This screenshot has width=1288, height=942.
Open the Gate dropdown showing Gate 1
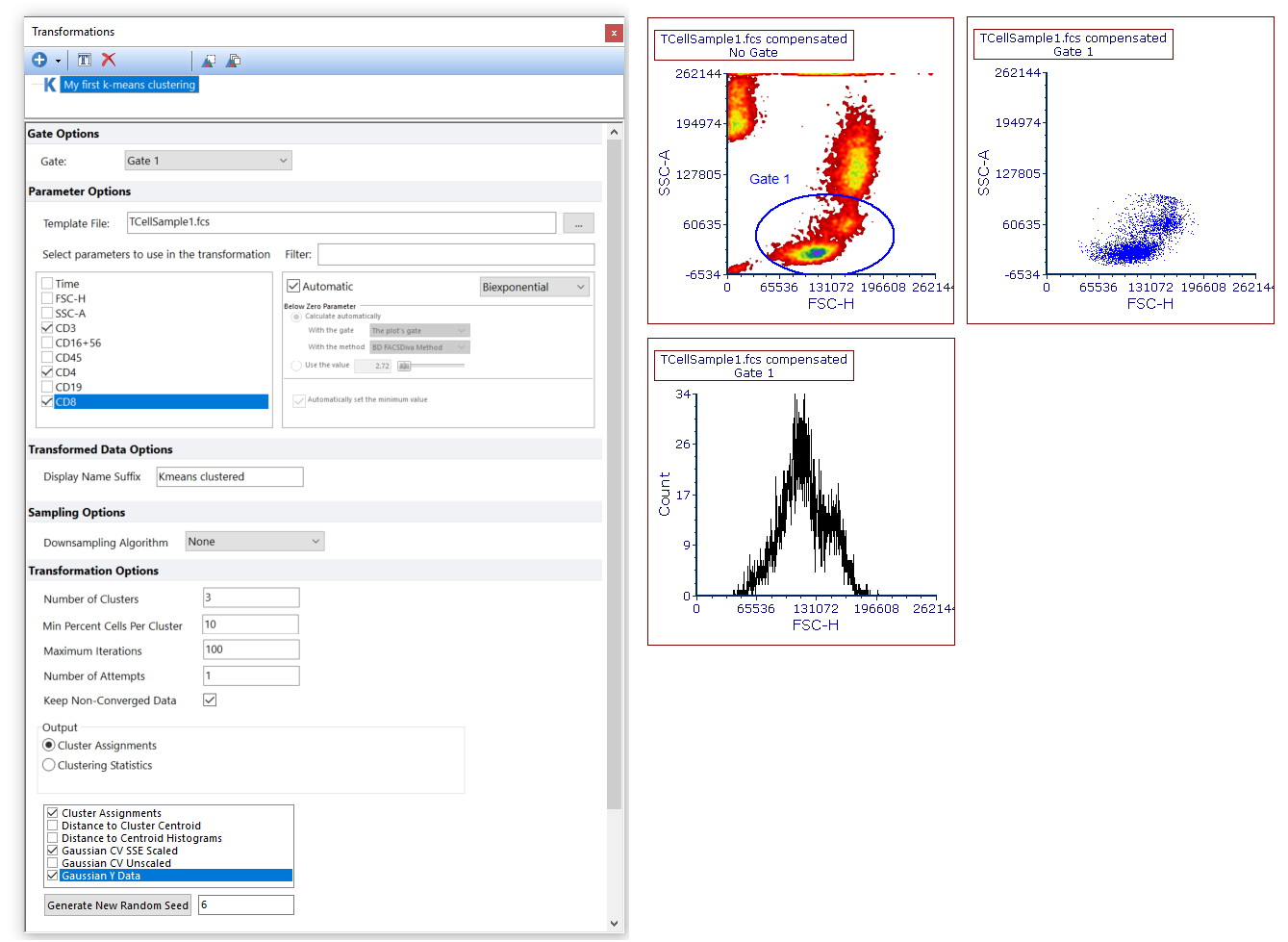(208, 161)
